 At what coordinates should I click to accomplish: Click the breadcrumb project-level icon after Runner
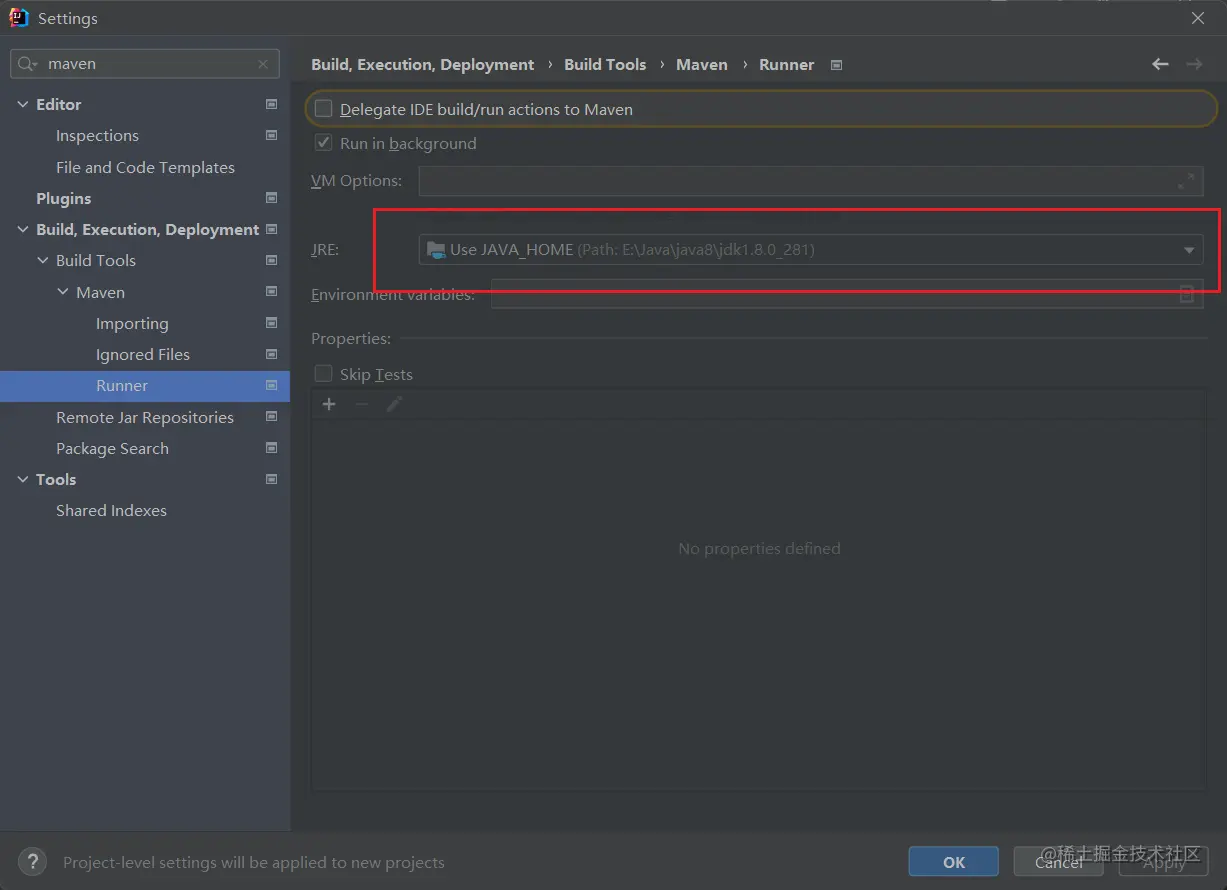pyautogui.click(x=837, y=65)
